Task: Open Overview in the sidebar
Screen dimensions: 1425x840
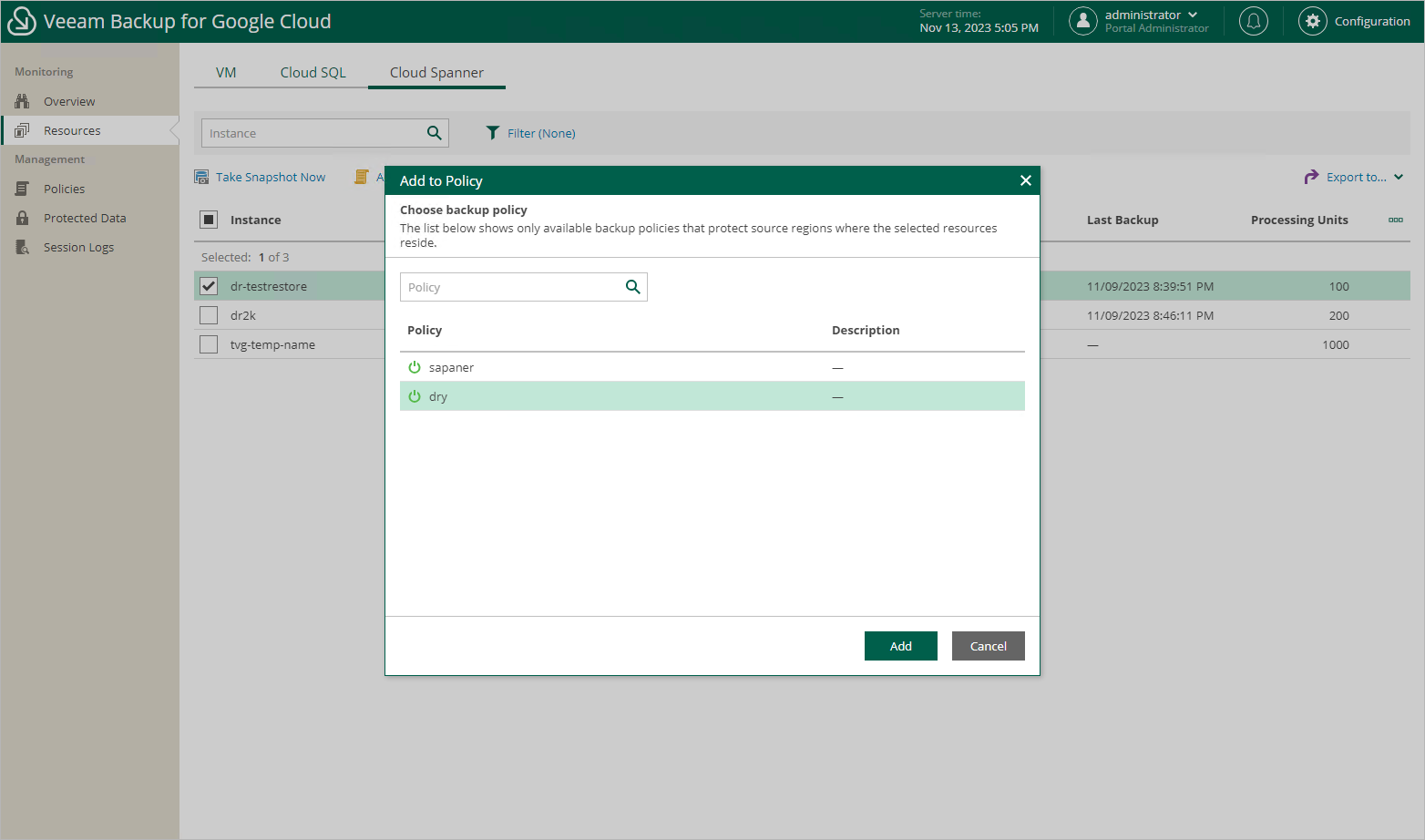Action: point(90,101)
